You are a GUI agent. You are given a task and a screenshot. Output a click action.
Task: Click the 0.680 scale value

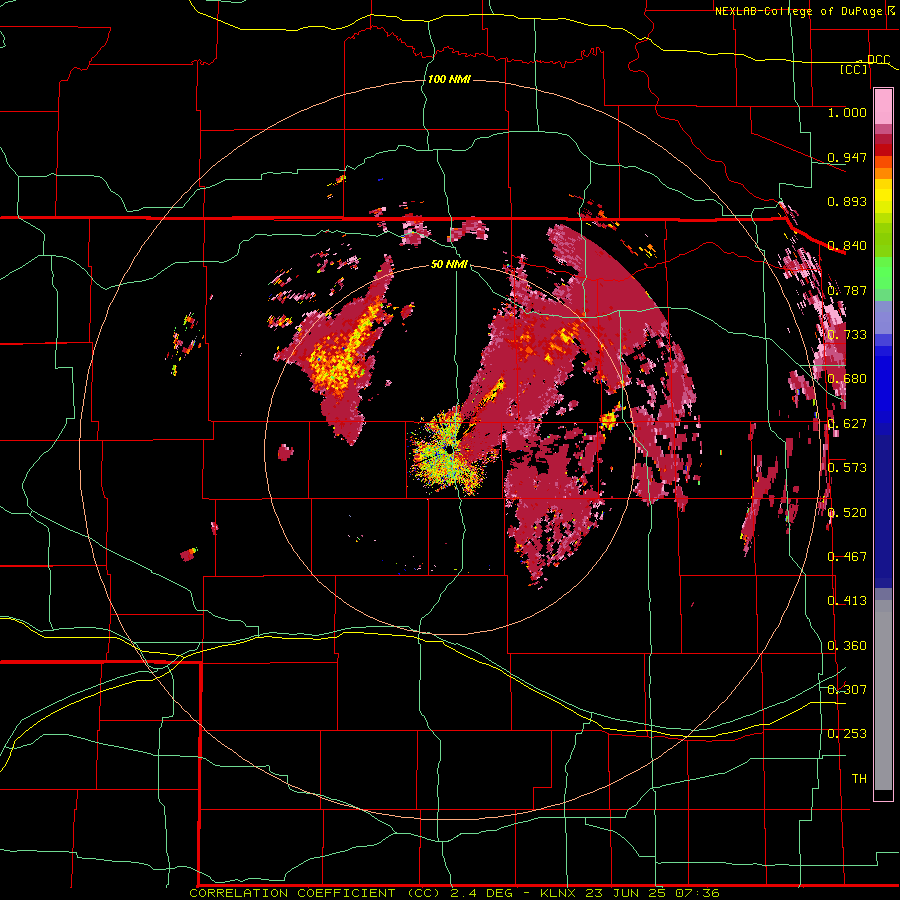click(847, 379)
